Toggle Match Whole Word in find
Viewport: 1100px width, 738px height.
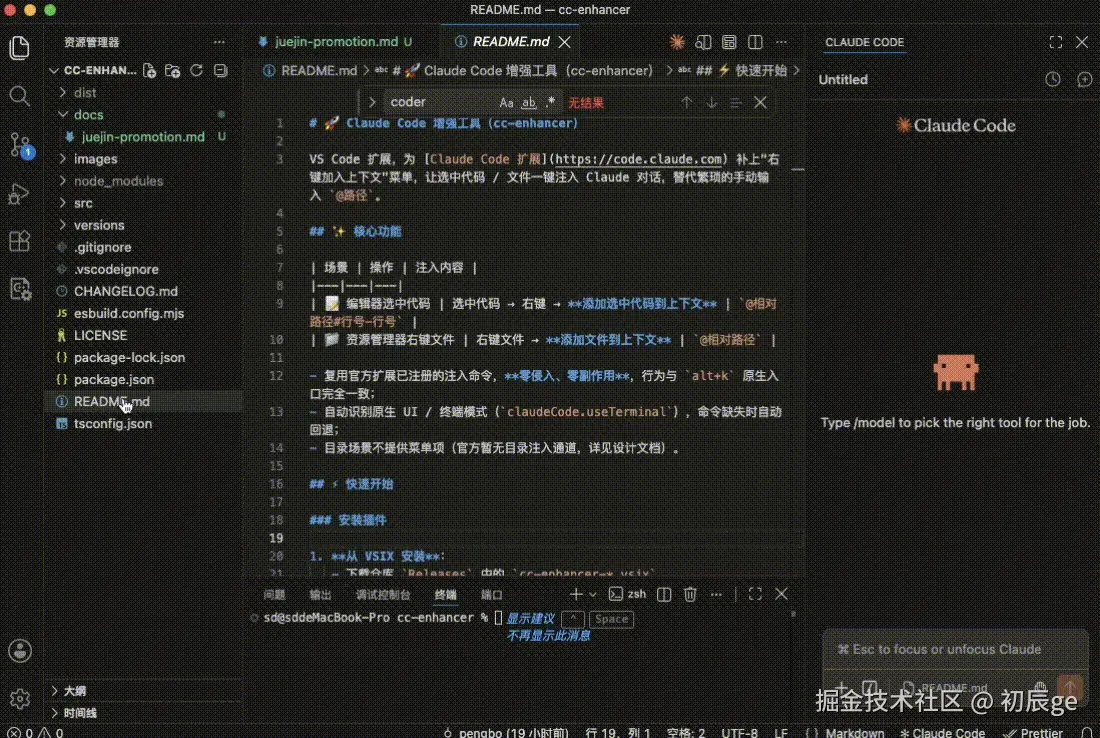tap(529, 102)
